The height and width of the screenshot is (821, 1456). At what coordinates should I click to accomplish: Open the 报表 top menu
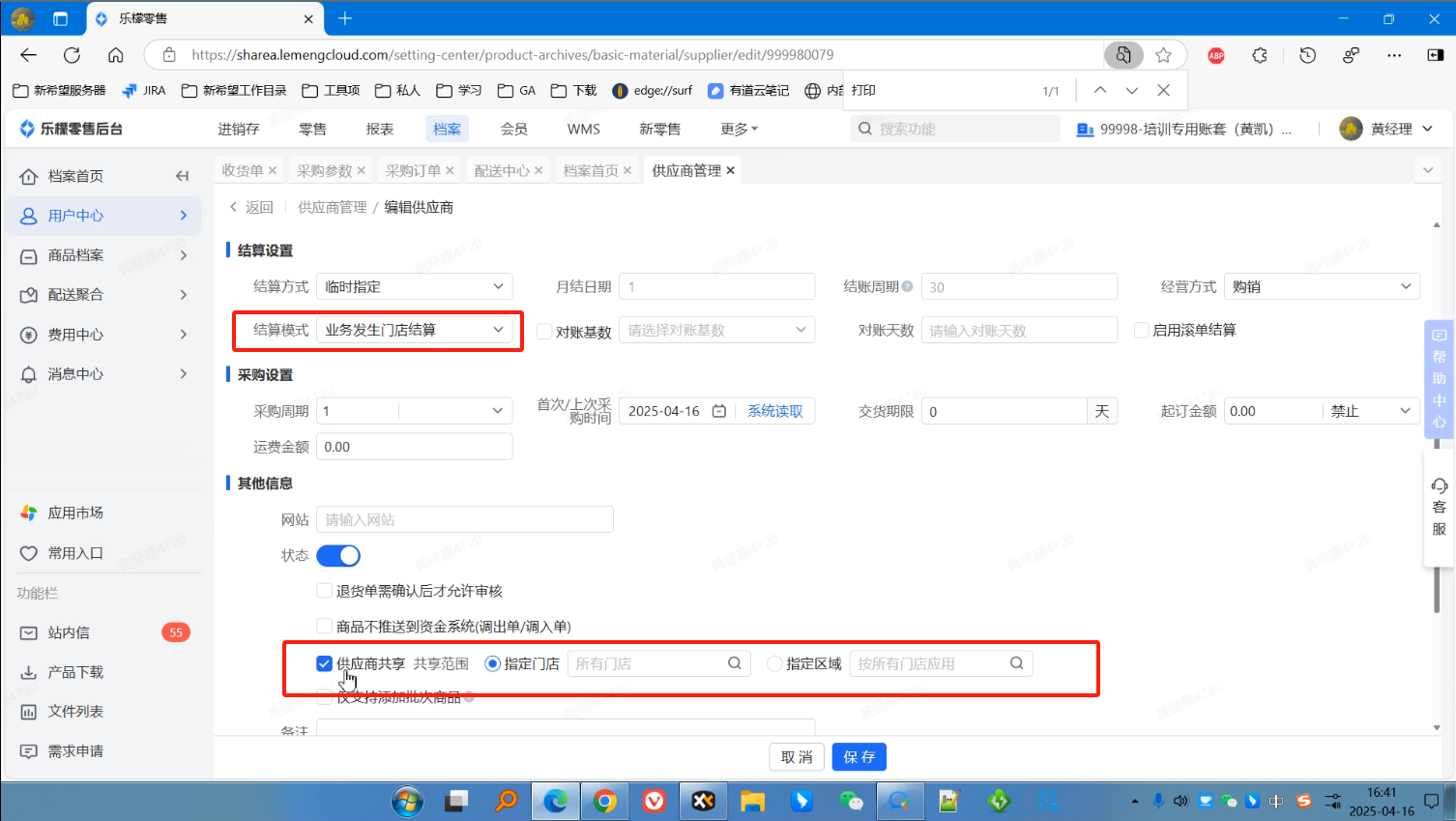click(380, 129)
